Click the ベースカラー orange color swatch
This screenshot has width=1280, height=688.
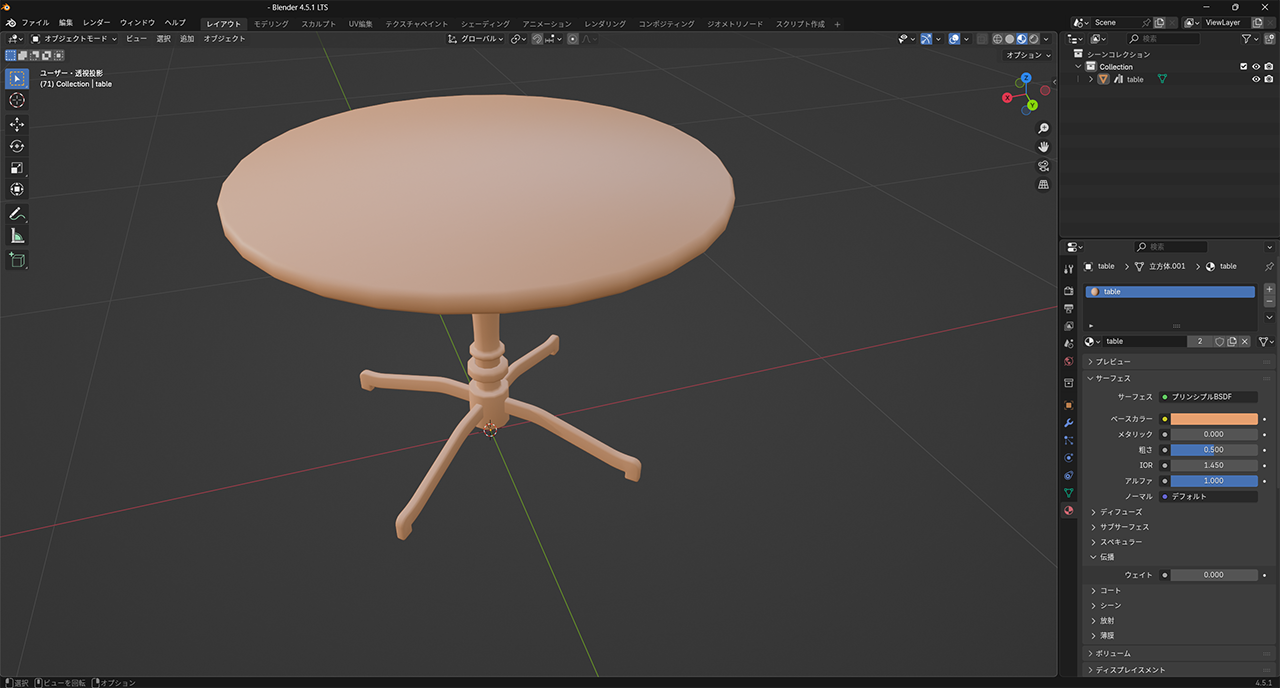pos(1213,419)
